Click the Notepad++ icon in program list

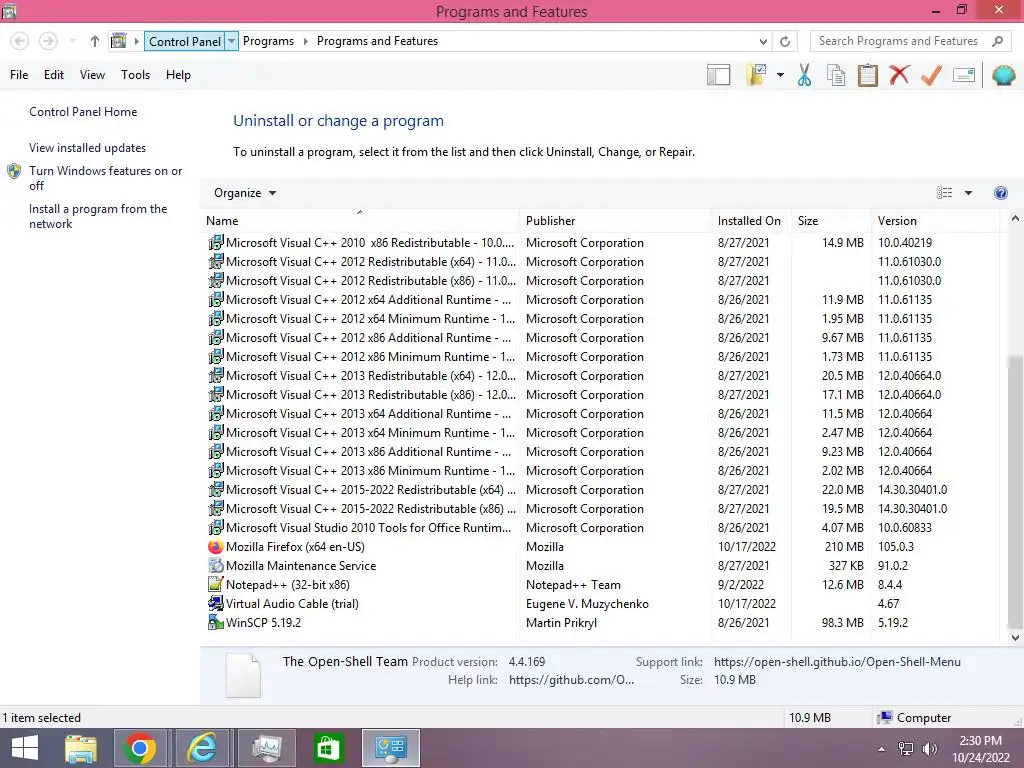click(215, 584)
